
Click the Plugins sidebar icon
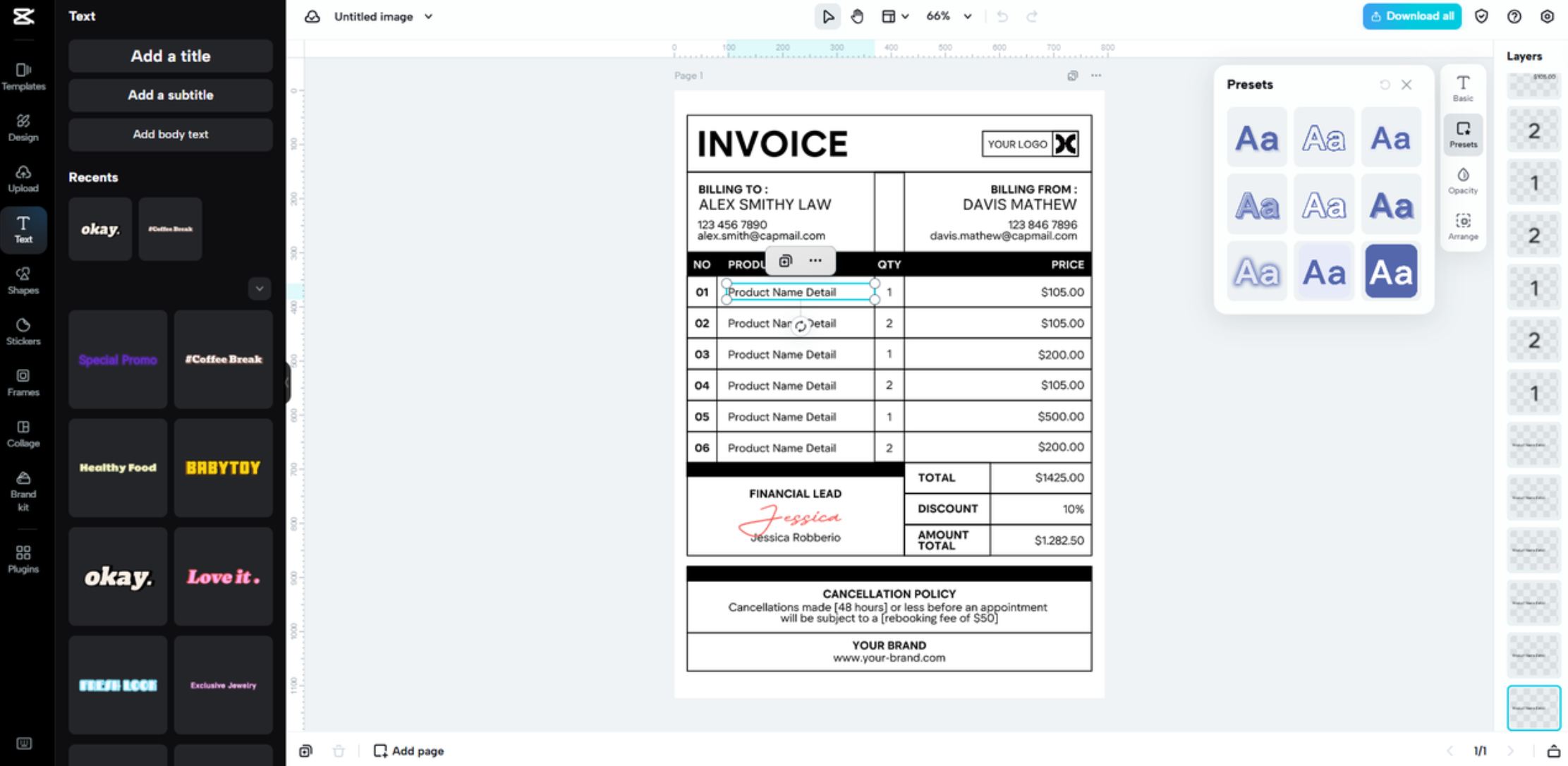pos(23,559)
